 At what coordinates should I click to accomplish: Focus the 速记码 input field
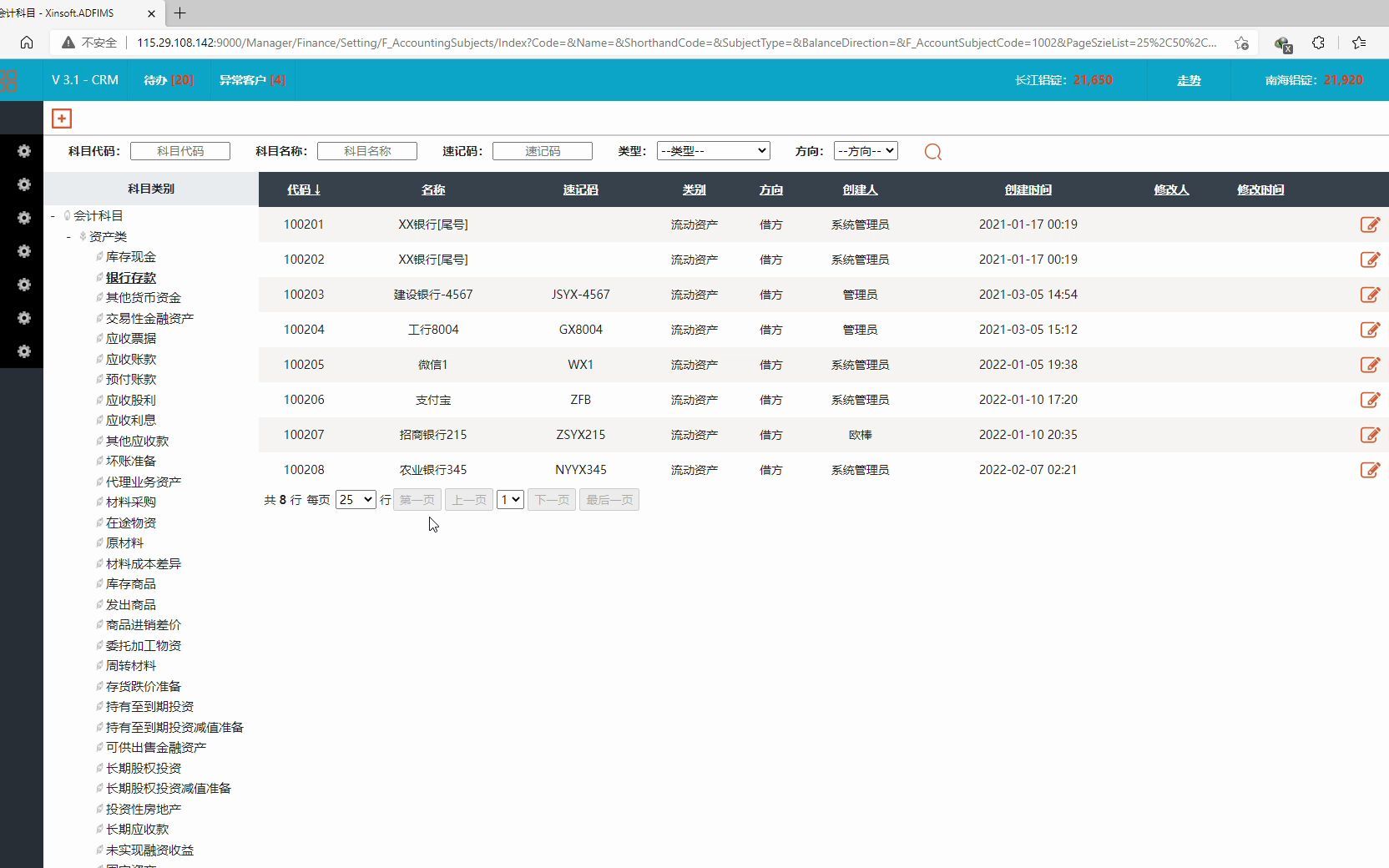[x=543, y=151]
